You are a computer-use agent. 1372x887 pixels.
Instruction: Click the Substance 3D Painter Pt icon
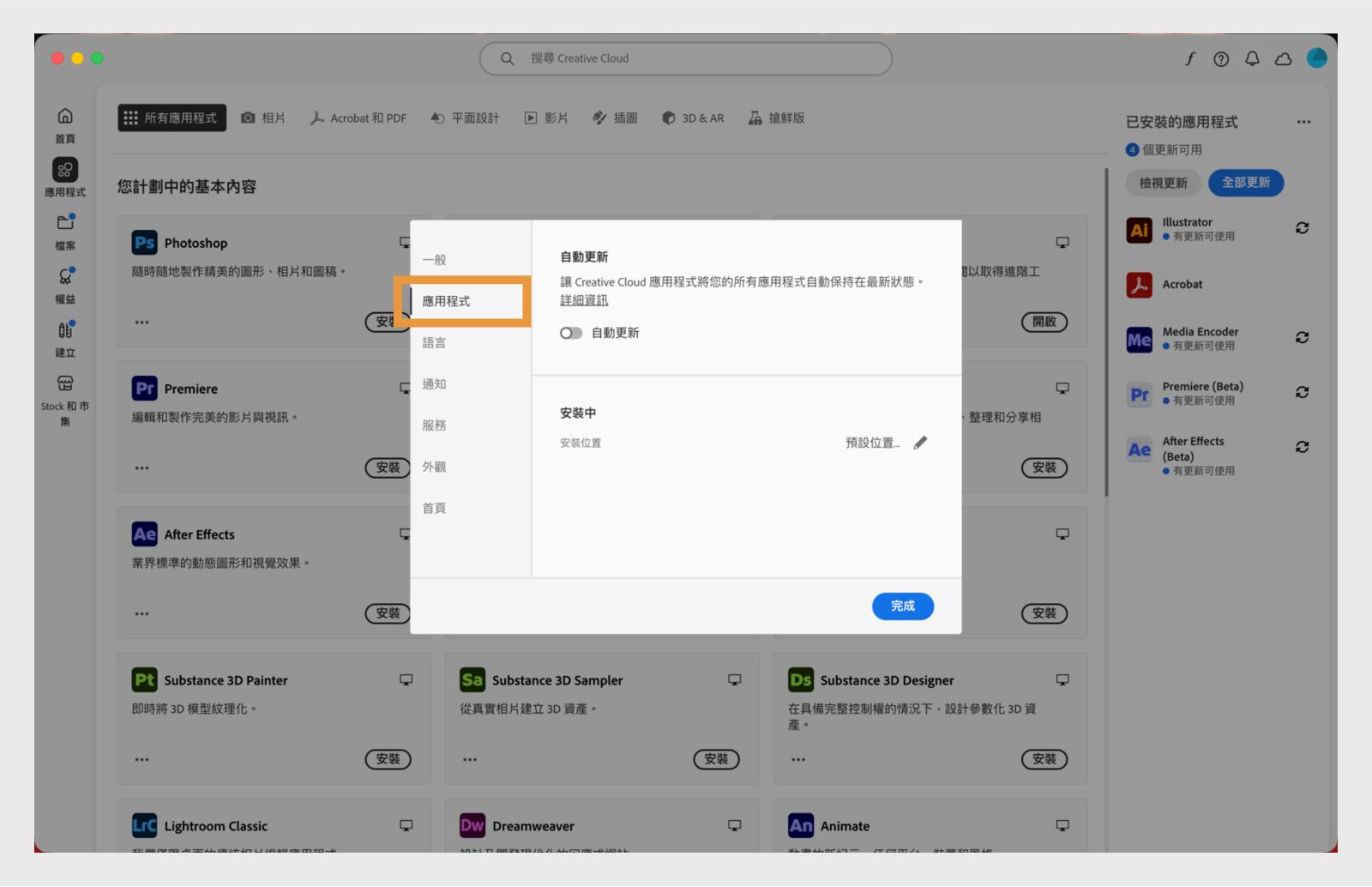(144, 680)
